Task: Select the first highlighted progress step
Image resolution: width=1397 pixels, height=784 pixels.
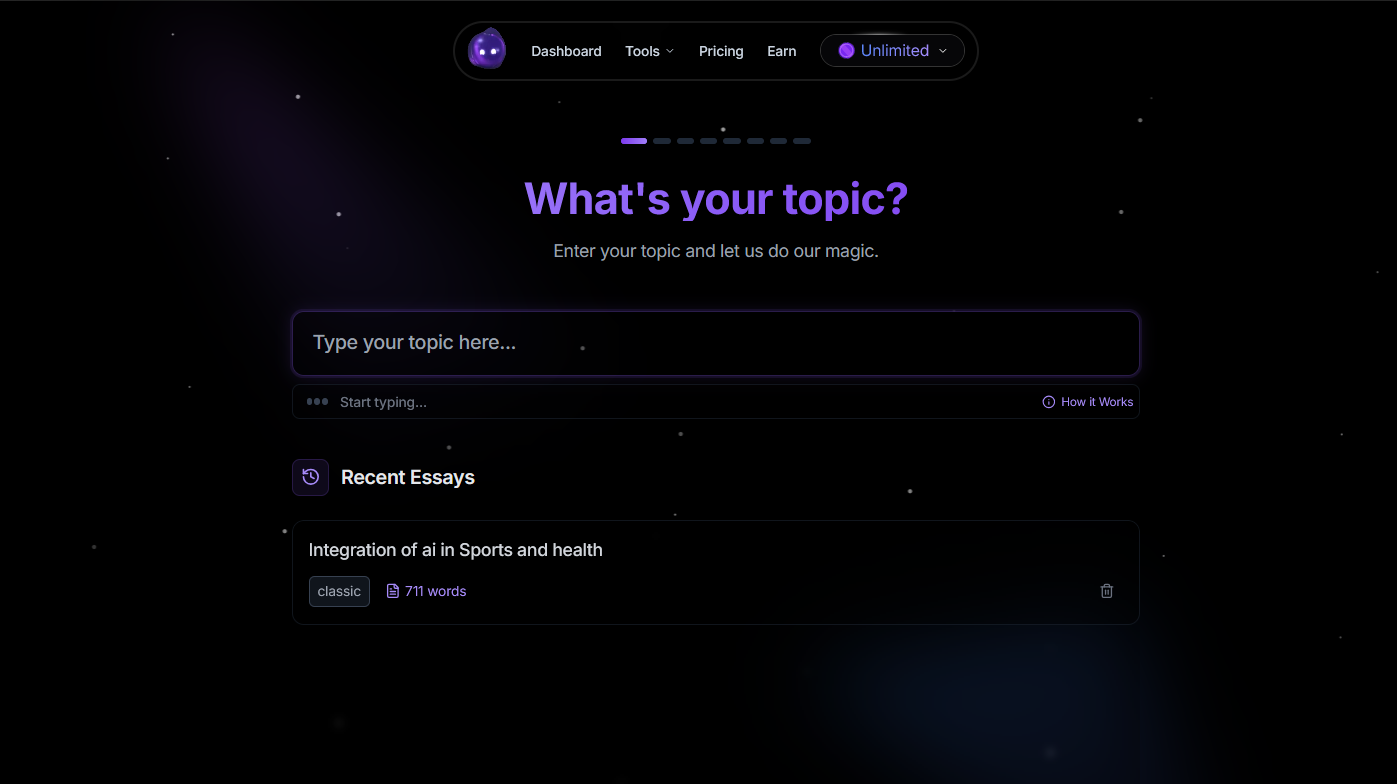Action: [x=633, y=141]
